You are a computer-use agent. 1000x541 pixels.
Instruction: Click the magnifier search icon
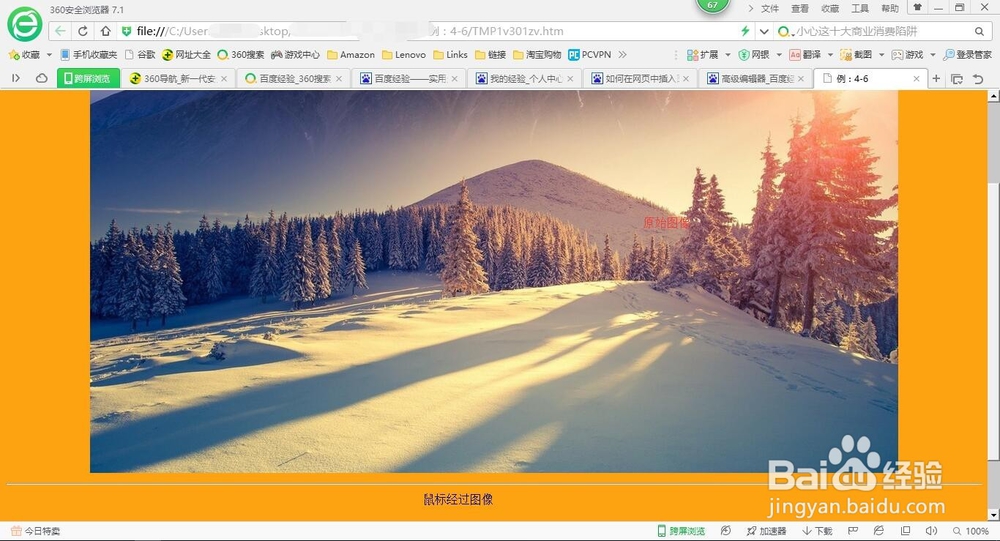click(979, 31)
